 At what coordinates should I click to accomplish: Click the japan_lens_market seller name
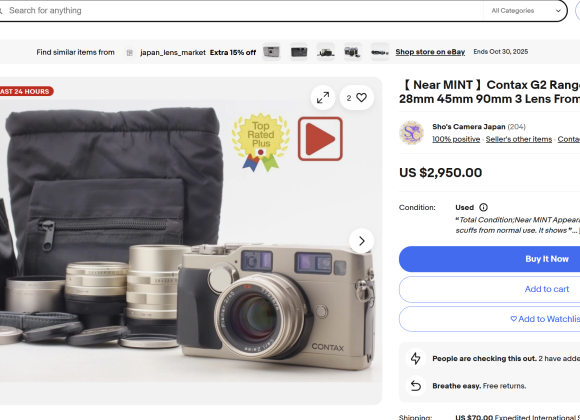[x=173, y=53]
